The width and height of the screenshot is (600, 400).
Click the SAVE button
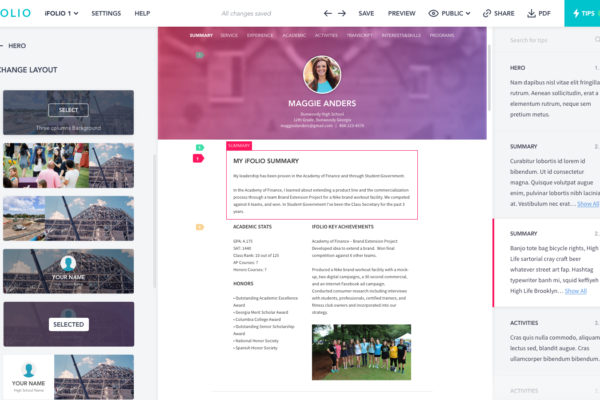tap(366, 13)
